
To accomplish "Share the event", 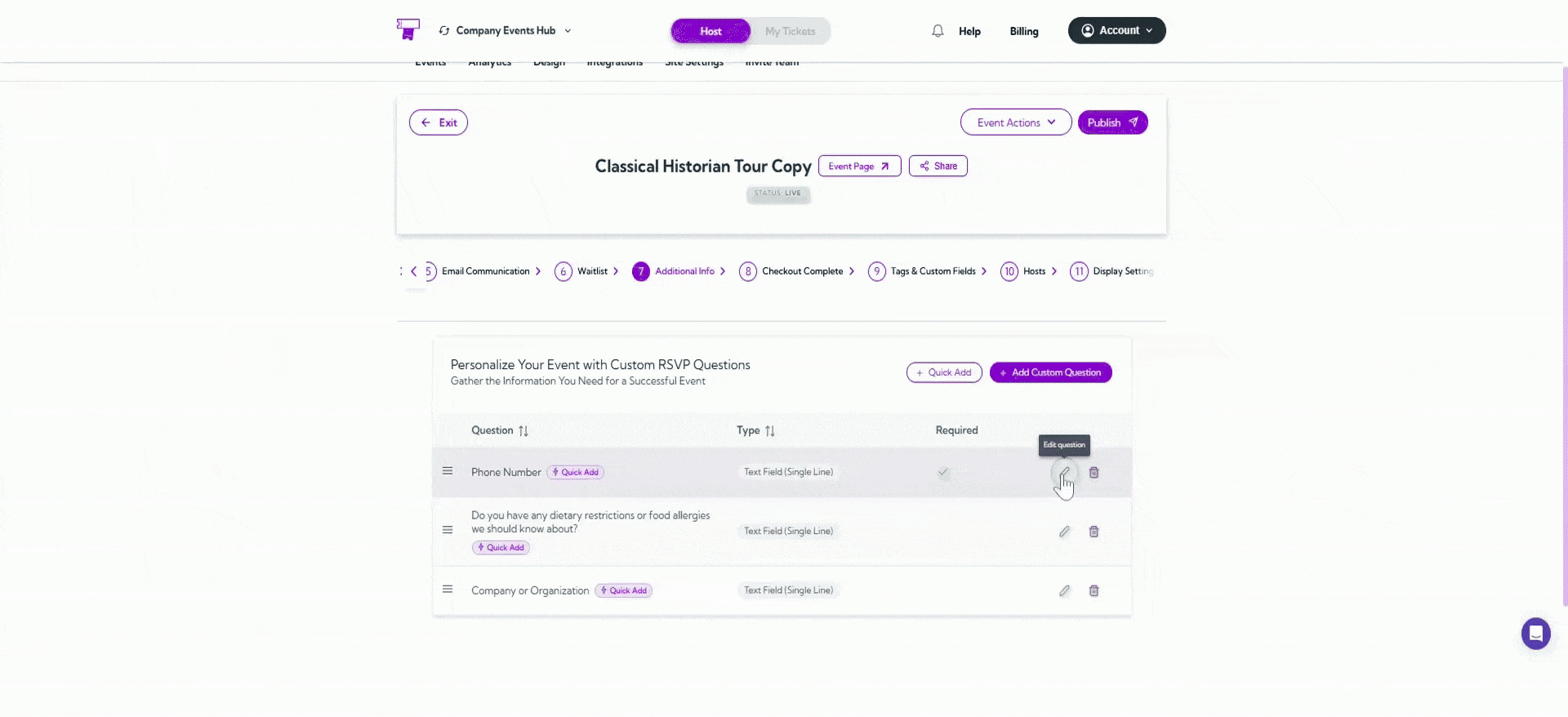I will click(938, 166).
